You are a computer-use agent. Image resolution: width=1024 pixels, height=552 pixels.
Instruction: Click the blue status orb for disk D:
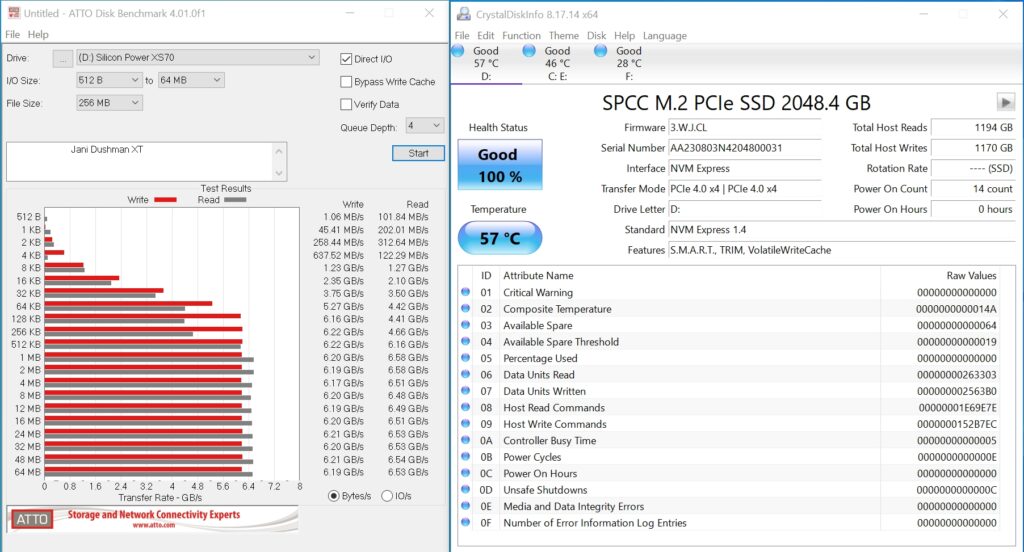458,51
